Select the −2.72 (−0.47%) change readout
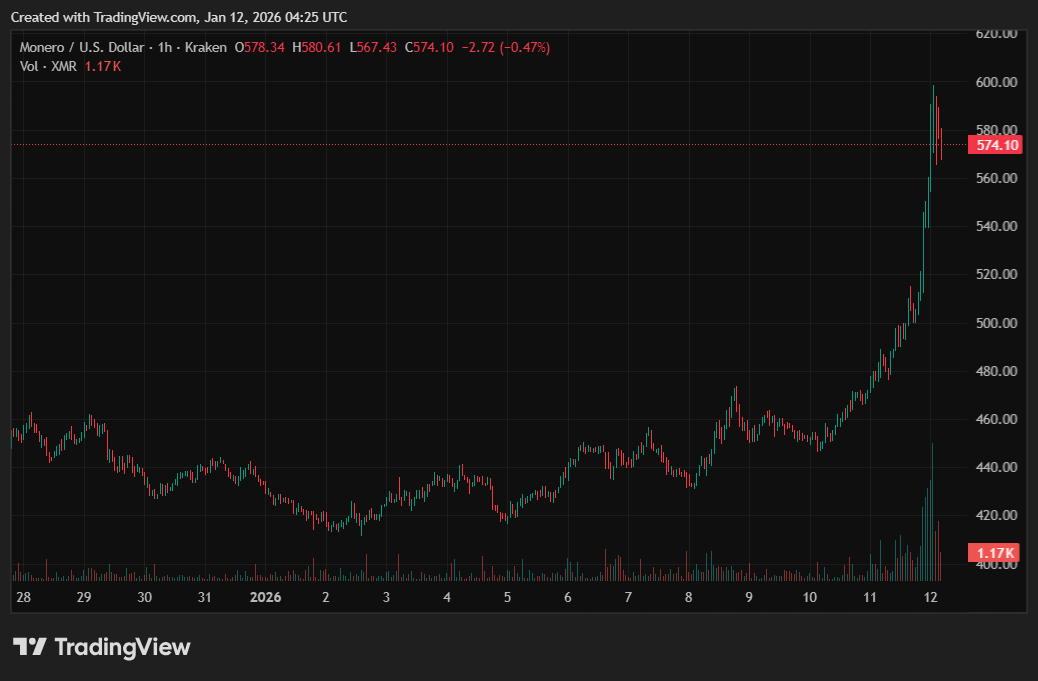1038x681 pixels. pos(506,47)
